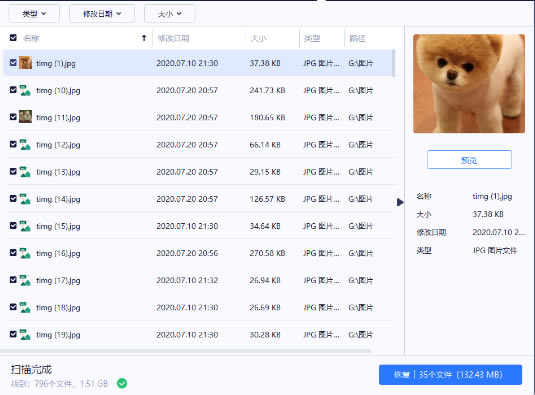This screenshot has width=535, height=395.
Task: Click the horizontal scrollbar below the file list
Action: [x=185, y=351]
